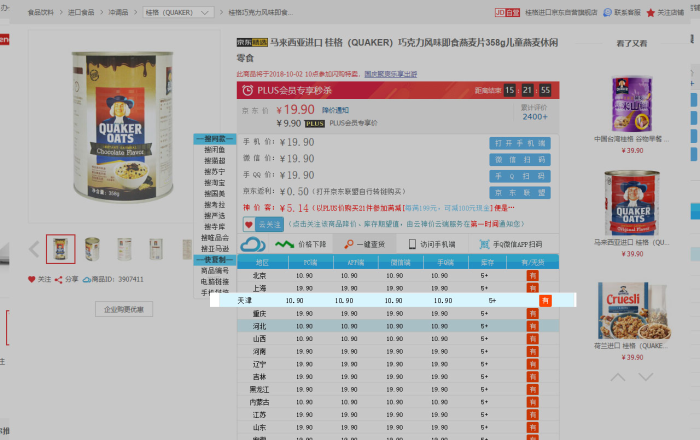Select the 重庆 row in the region table
This screenshot has height=440, width=700.
(398, 314)
